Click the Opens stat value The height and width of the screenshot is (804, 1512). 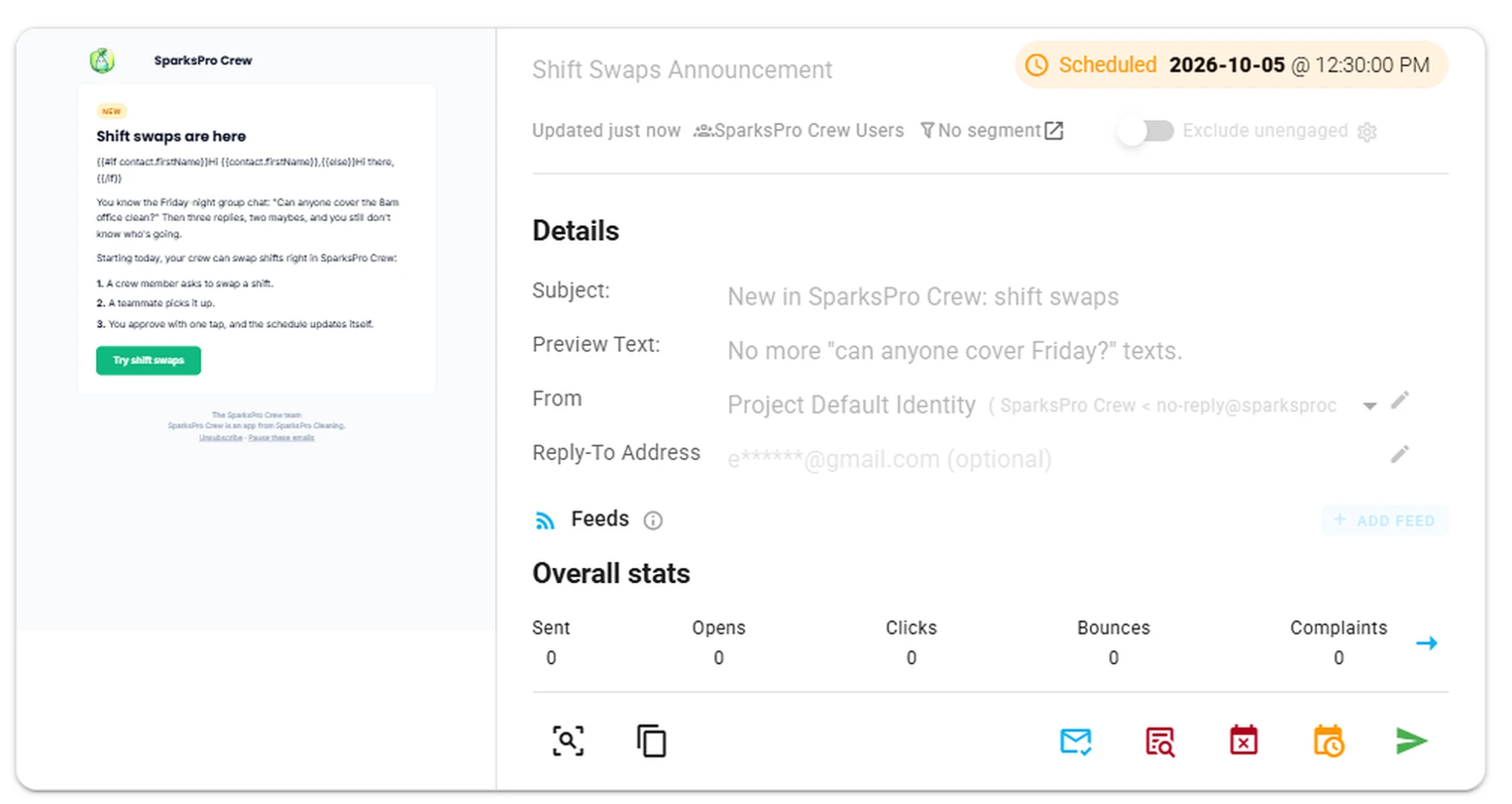coord(719,658)
